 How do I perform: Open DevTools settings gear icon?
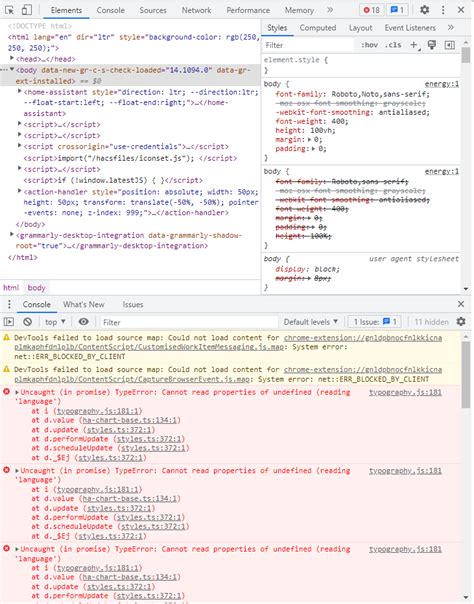pyautogui.click(x=424, y=10)
